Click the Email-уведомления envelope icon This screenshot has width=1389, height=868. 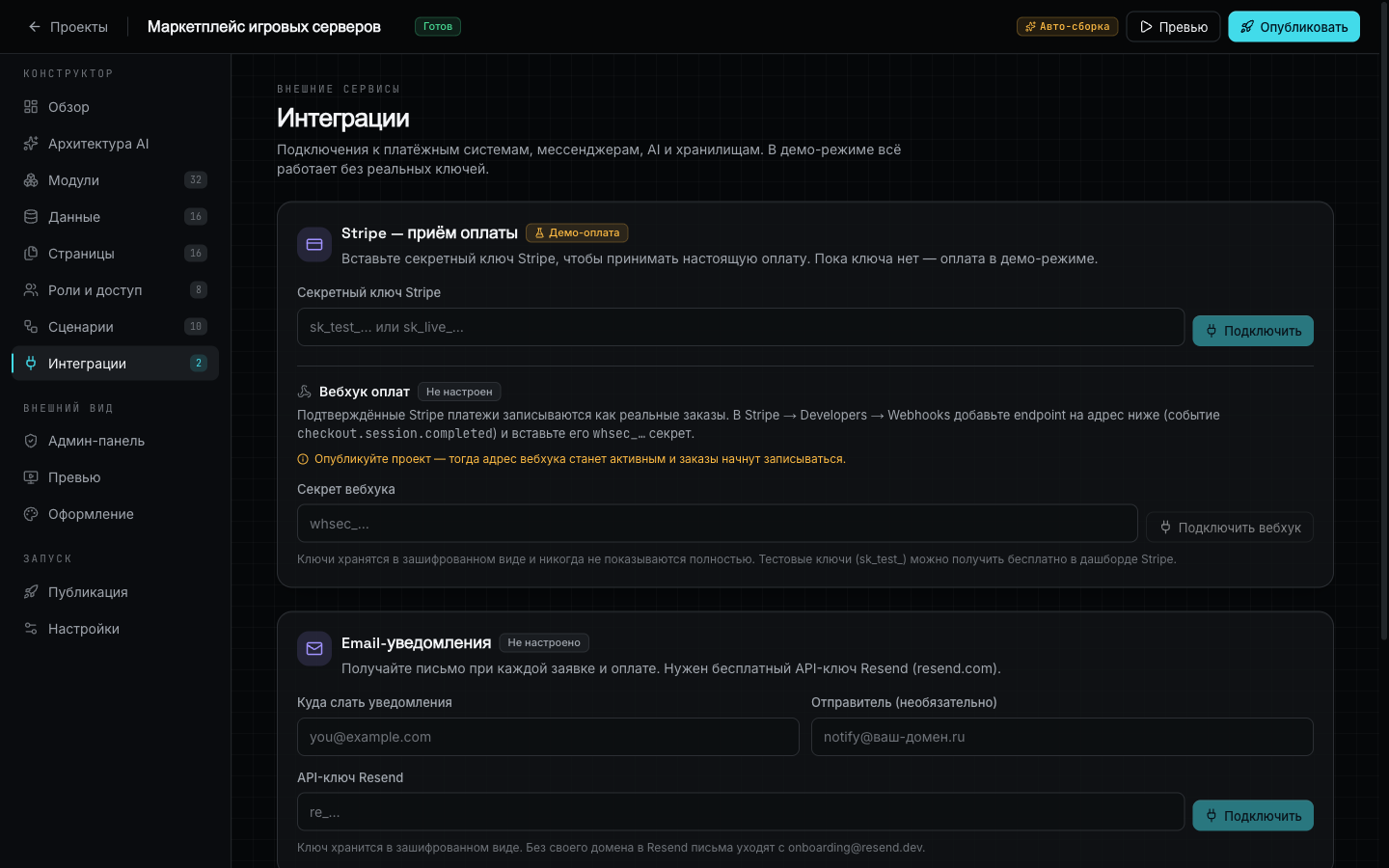click(314, 649)
